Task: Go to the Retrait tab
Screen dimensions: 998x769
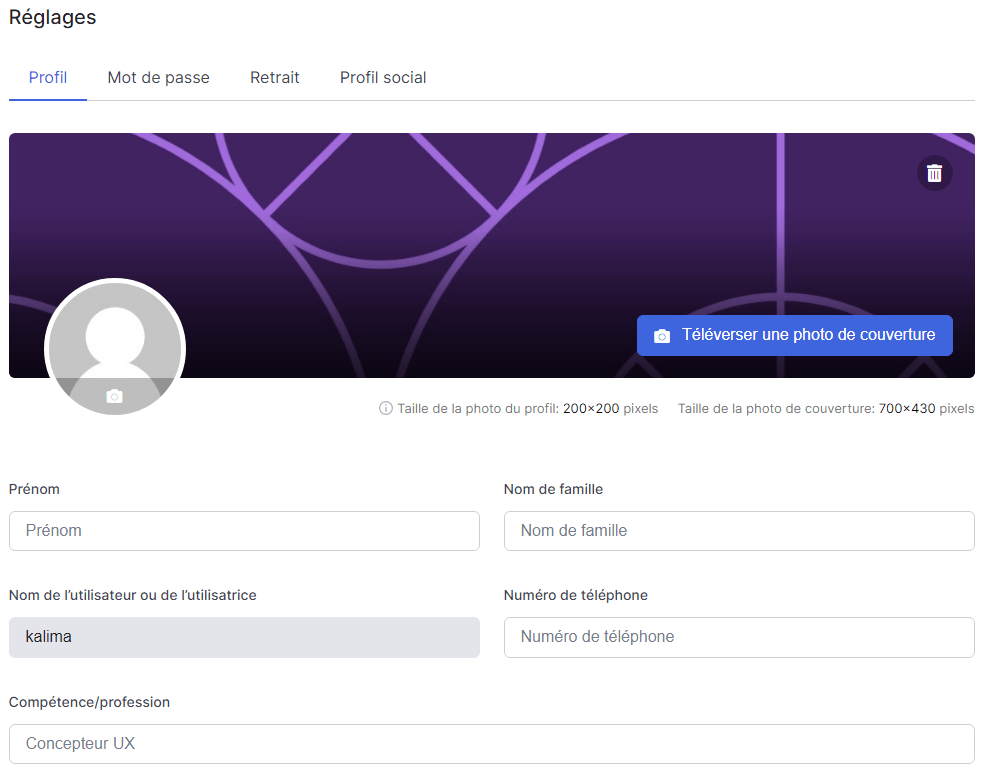Action: click(x=275, y=78)
